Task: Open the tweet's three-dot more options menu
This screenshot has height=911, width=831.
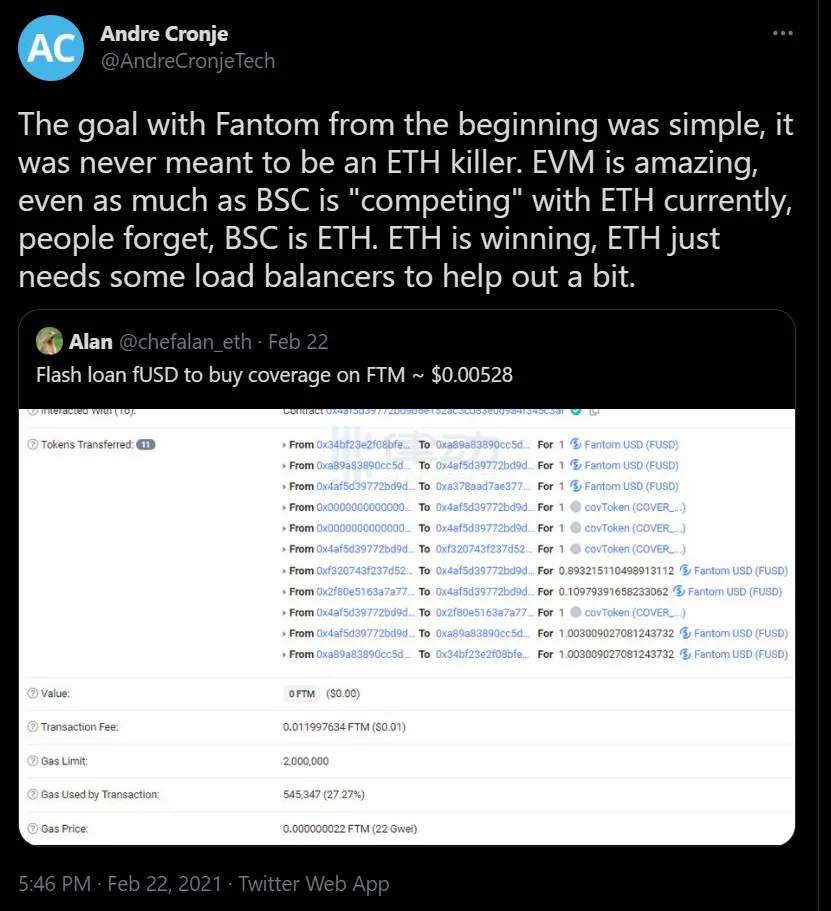Action: click(x=783, y=33)
